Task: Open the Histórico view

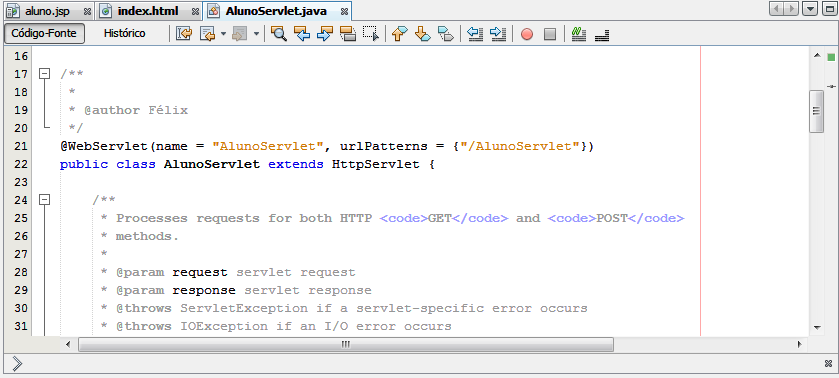Action: point(124,33)
